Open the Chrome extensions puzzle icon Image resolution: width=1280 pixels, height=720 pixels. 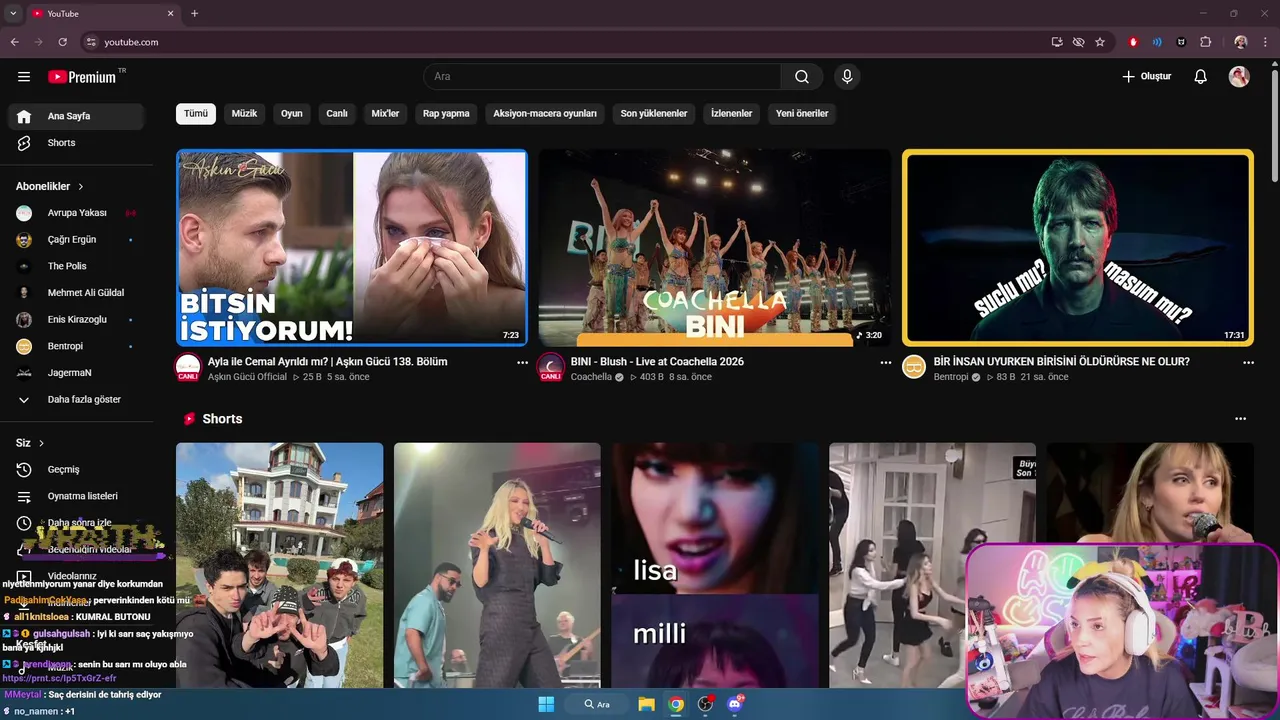(x=1205, y=42)
